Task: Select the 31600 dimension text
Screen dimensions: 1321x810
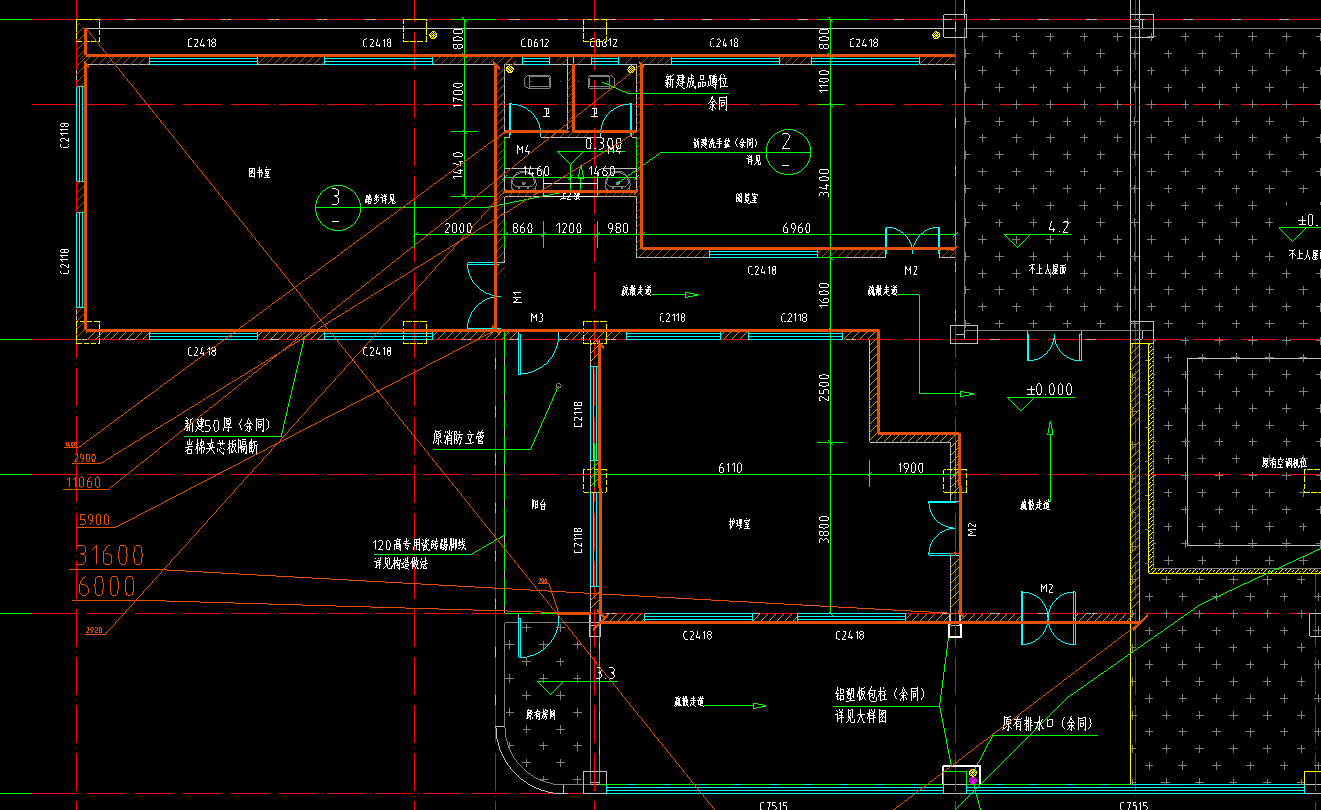Action: tap(111, 555)
